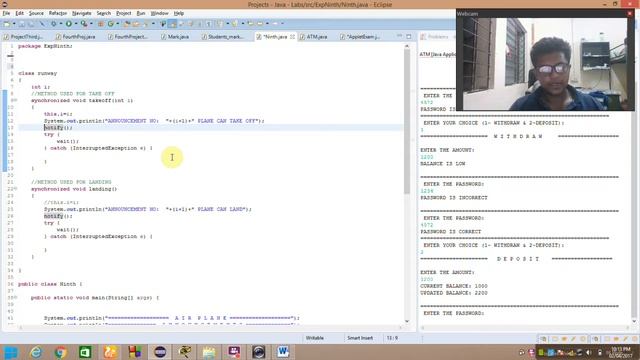Open the Run dropdown arrow
The image size is (640, 360).
pyautogui.click(x=76, y=24)
